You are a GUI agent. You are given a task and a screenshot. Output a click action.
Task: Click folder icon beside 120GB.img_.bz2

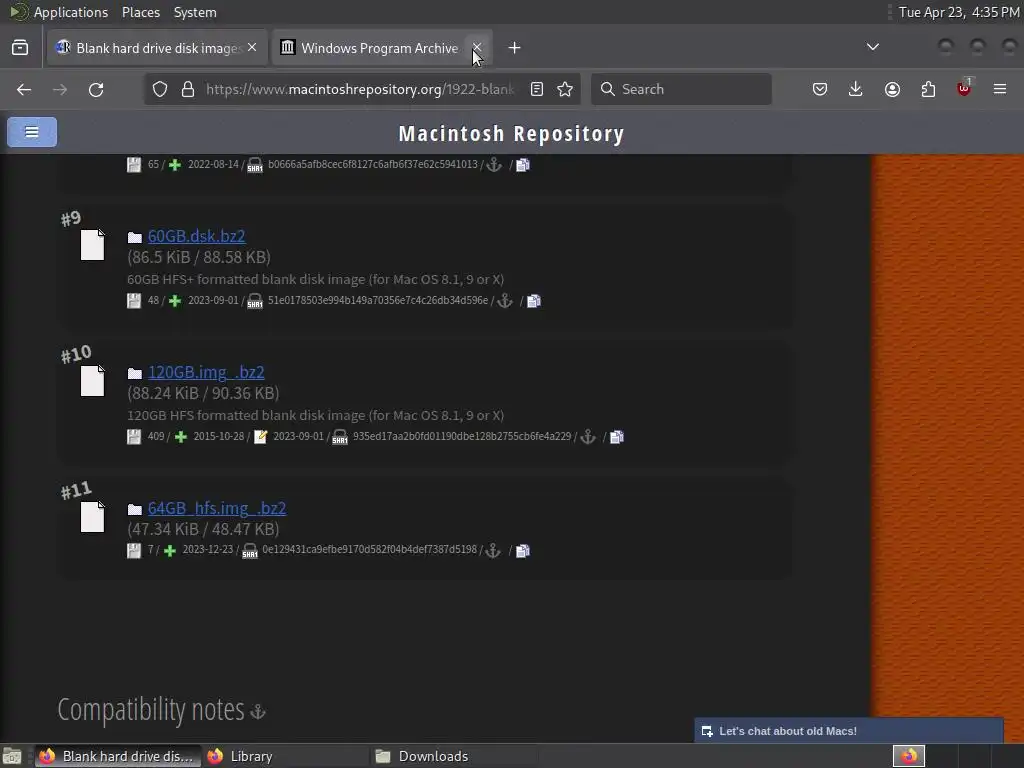(135, 373)
